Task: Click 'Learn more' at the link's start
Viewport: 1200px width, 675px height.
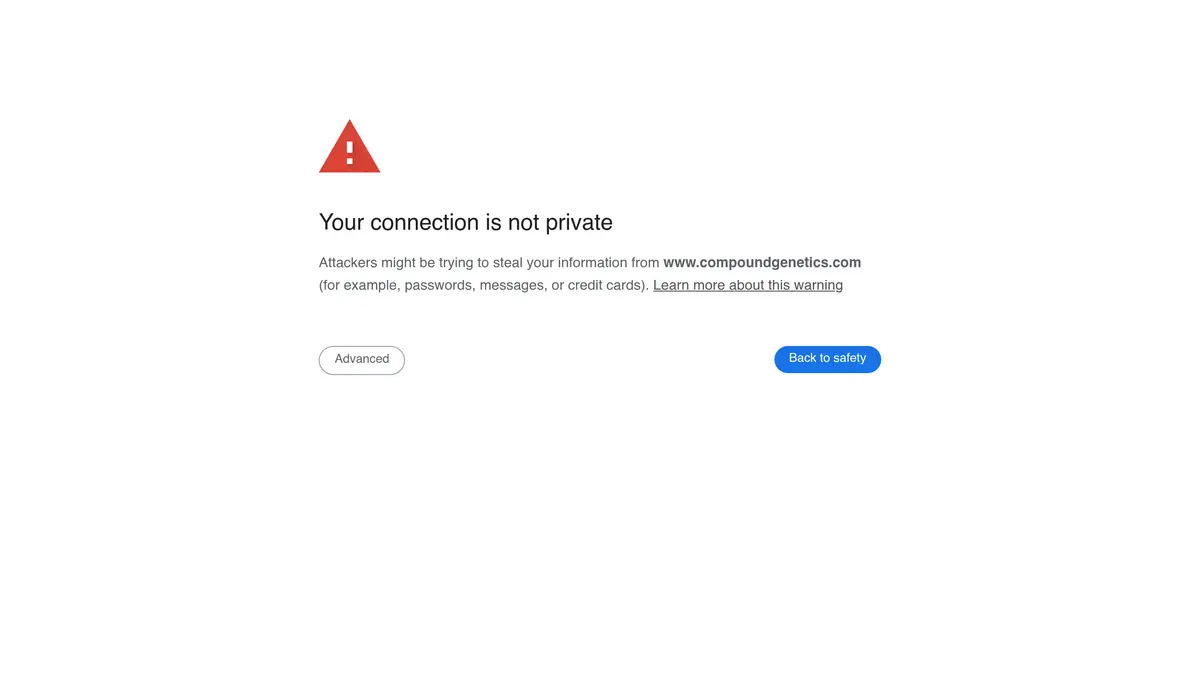Action: coord(689,285)
